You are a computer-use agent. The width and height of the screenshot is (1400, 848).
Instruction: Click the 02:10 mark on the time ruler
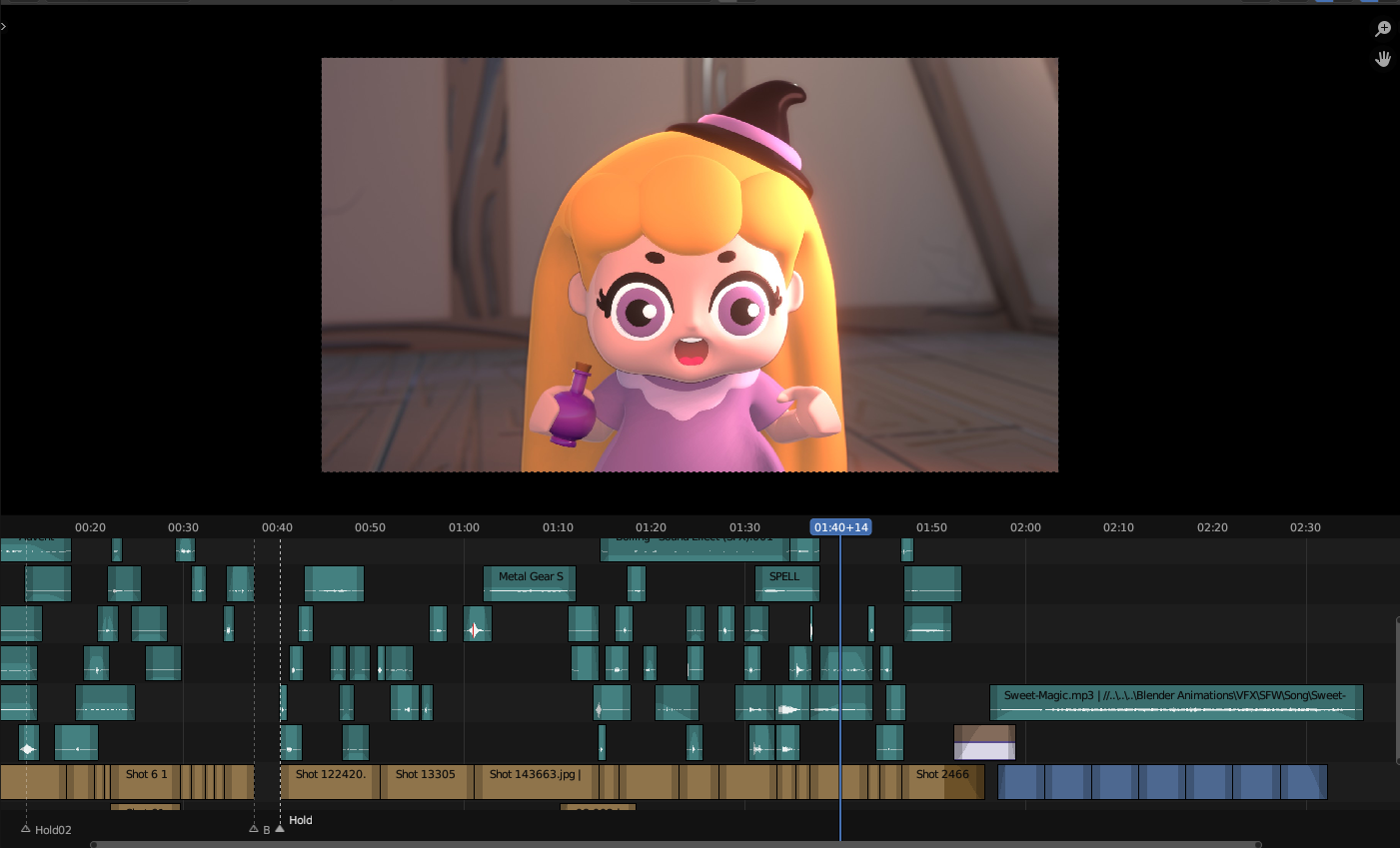point(1118,527)
